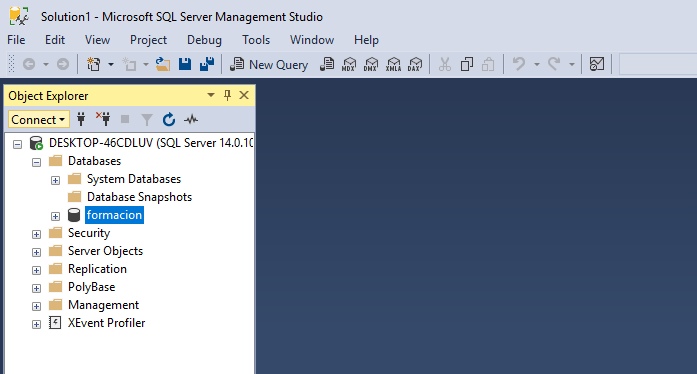This screenshot has height=374, width=697.
Task: Open the Tools menu
Action: [256, 40]
